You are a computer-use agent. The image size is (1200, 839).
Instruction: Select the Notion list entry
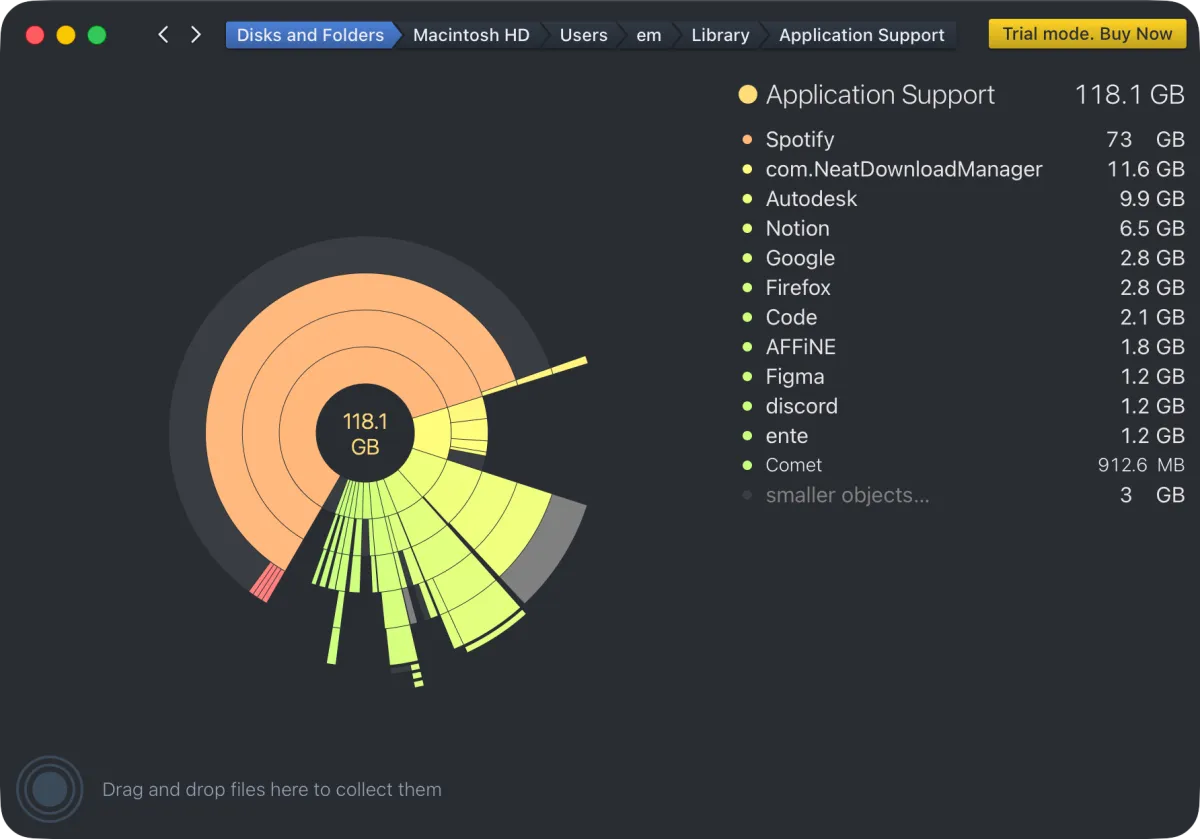(x=797, y=229)
